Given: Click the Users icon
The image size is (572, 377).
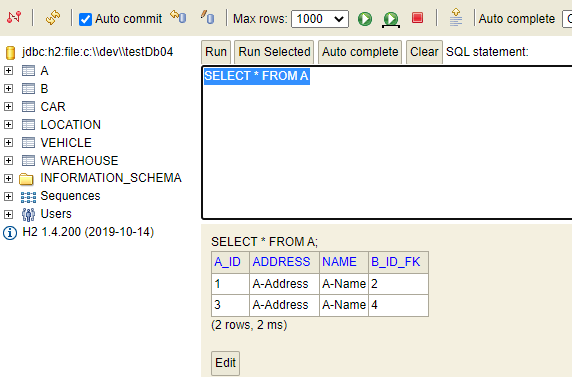Looking at the screenshot, I should (x=28, y=215).
